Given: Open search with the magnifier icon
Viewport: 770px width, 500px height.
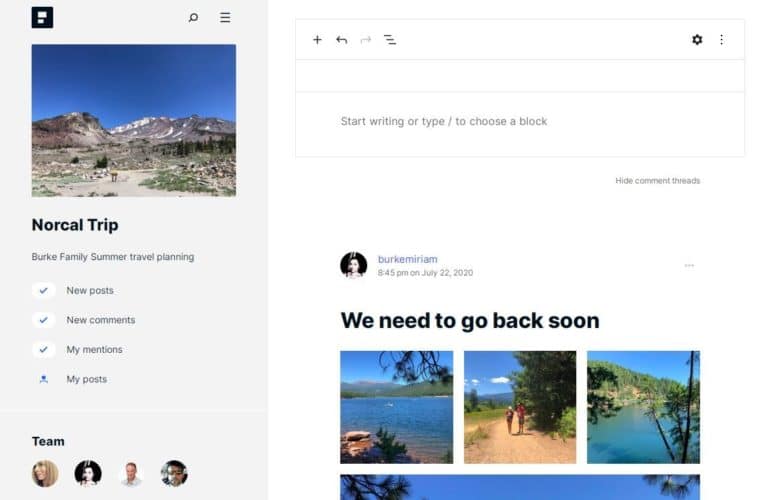Looking at the screenshot, I should tap(193, 18).
